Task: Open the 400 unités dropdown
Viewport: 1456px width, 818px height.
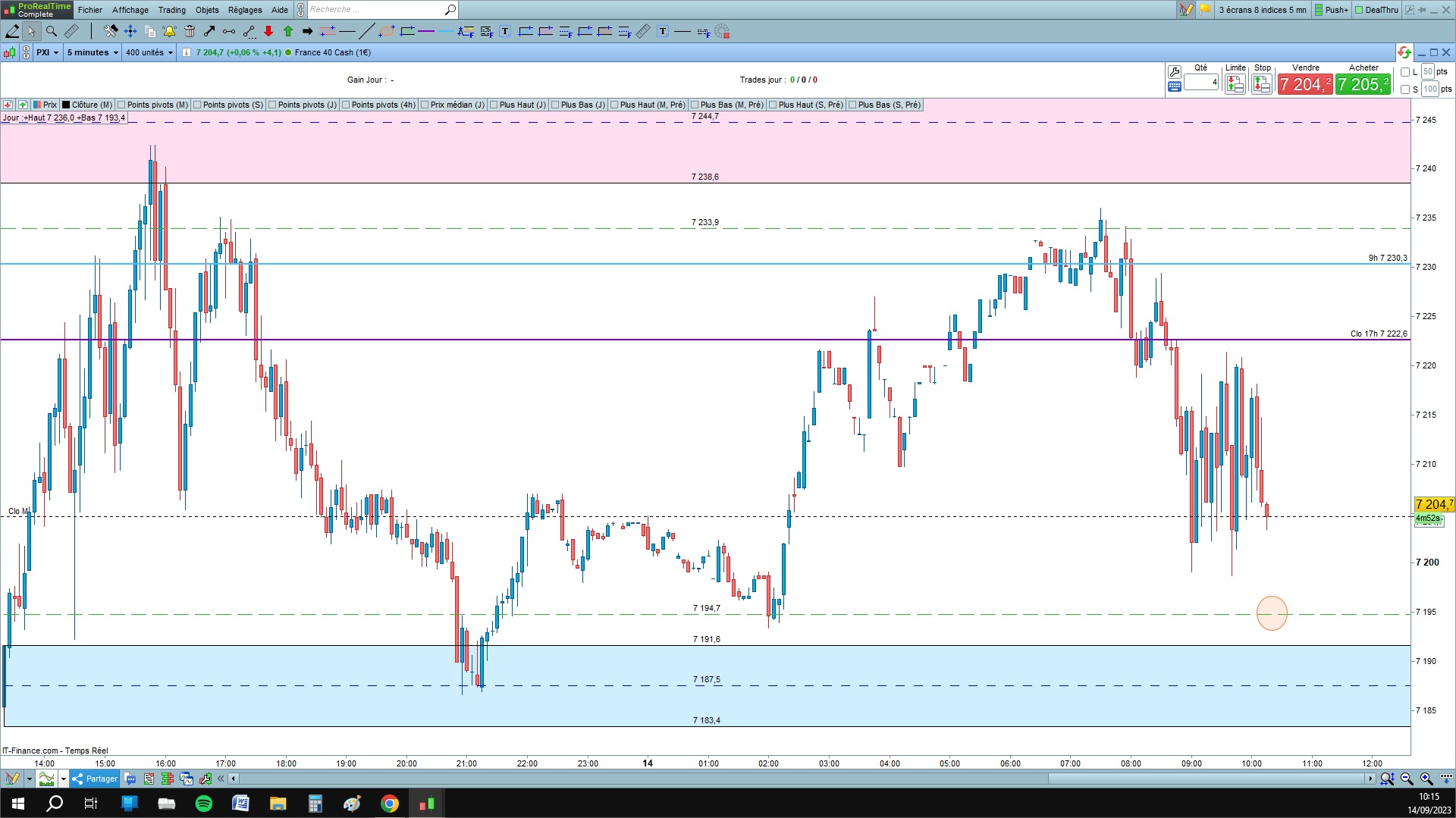Action: tap(149, 52)
